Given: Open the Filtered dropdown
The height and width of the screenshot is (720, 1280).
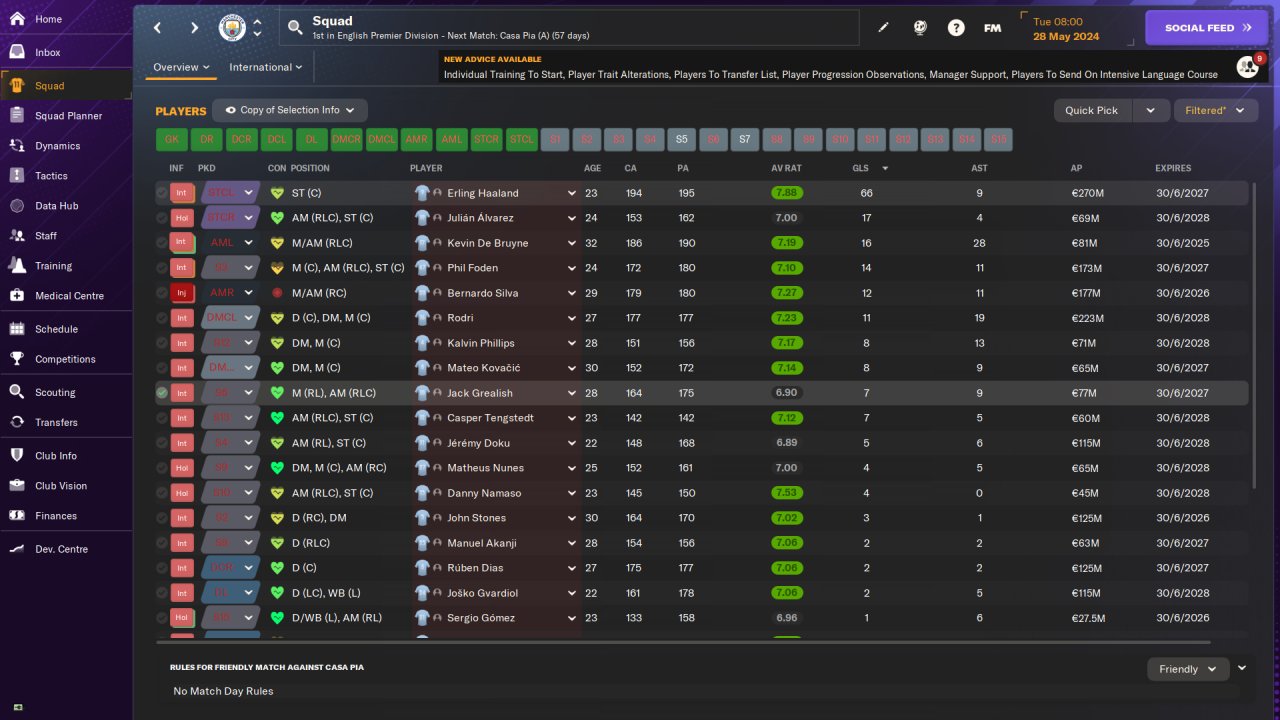Looking at the screenshot, I should point(1215,110).
